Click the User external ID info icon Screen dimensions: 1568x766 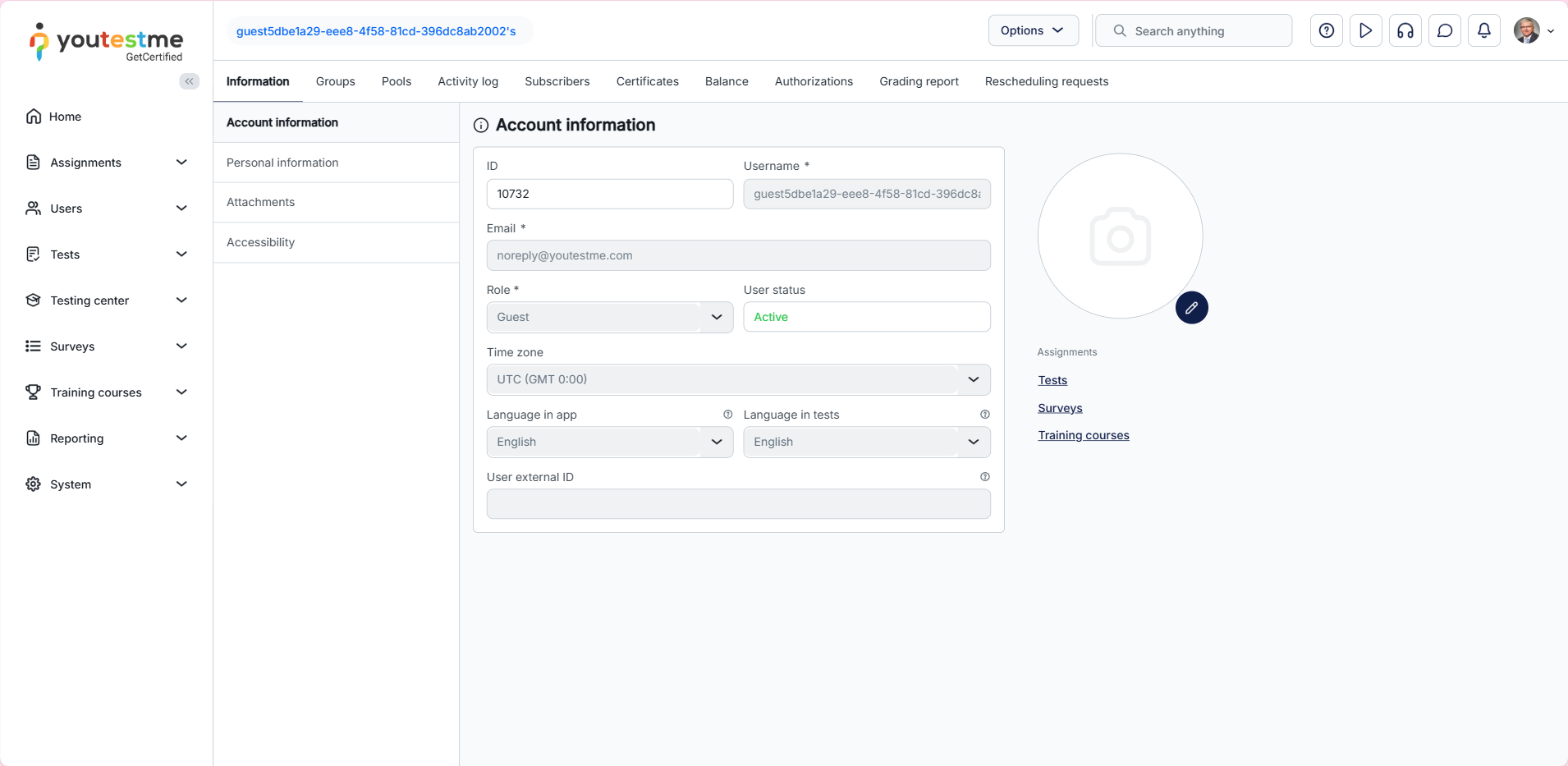984,477
